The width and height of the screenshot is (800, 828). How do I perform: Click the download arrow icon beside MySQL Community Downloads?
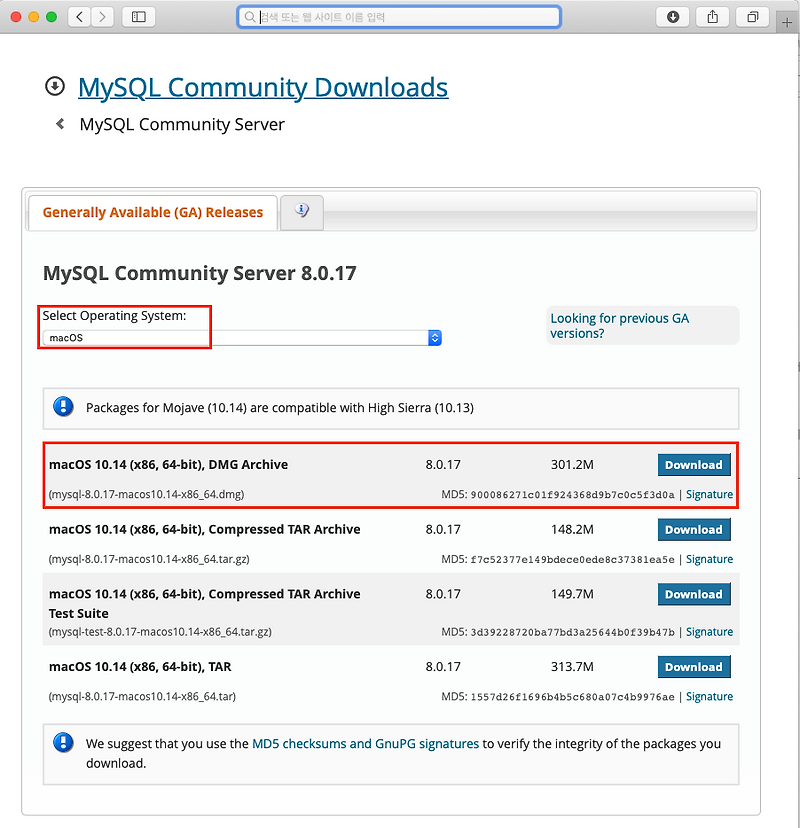coord(54,86)
